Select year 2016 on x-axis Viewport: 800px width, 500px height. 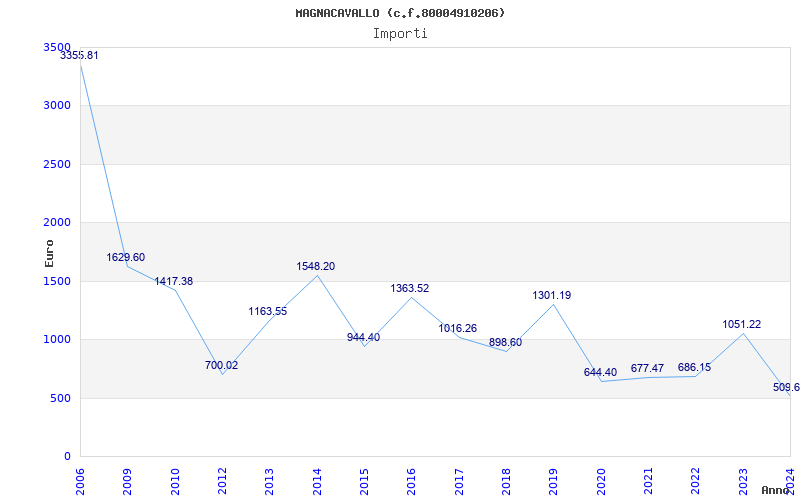[x=412, y=480]
